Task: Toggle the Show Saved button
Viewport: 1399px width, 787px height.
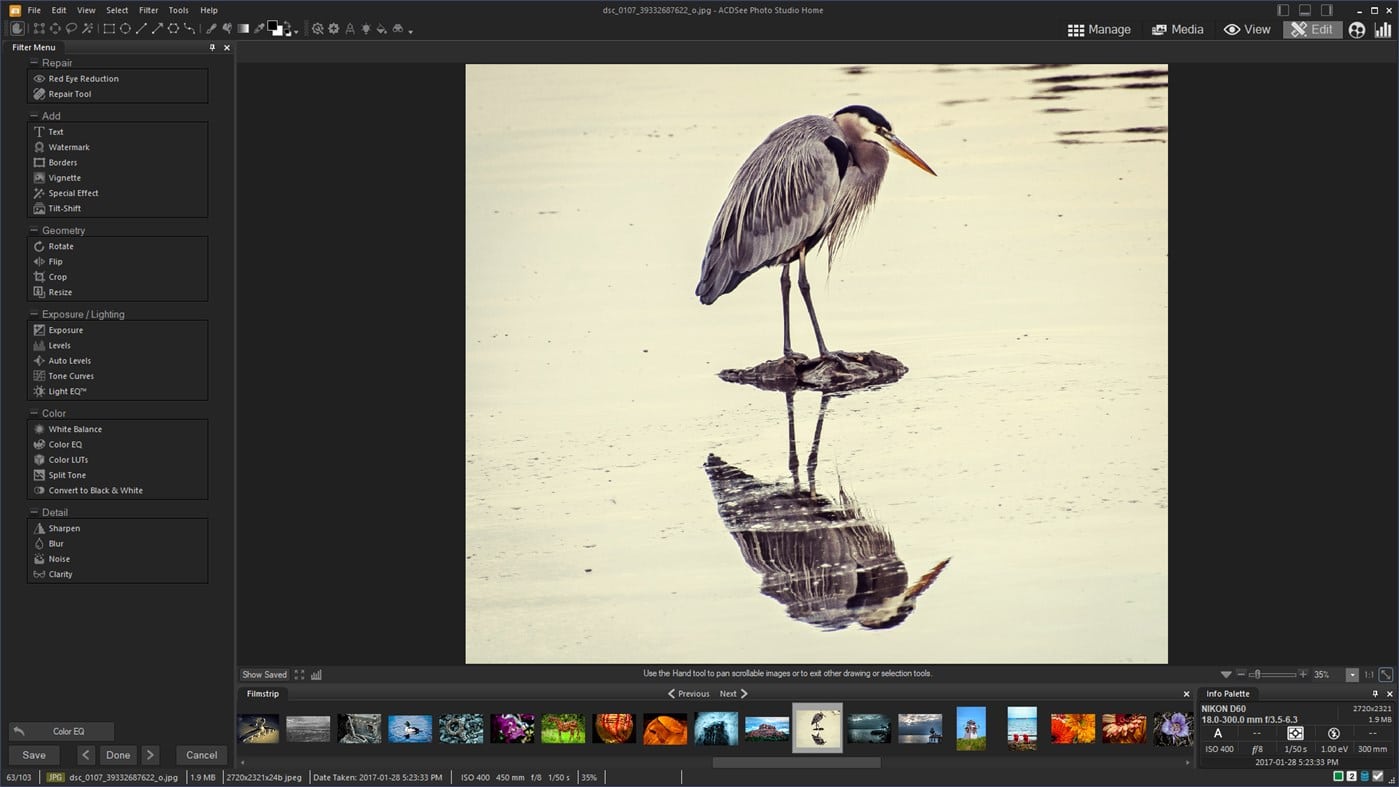Action: click(264, 675)
